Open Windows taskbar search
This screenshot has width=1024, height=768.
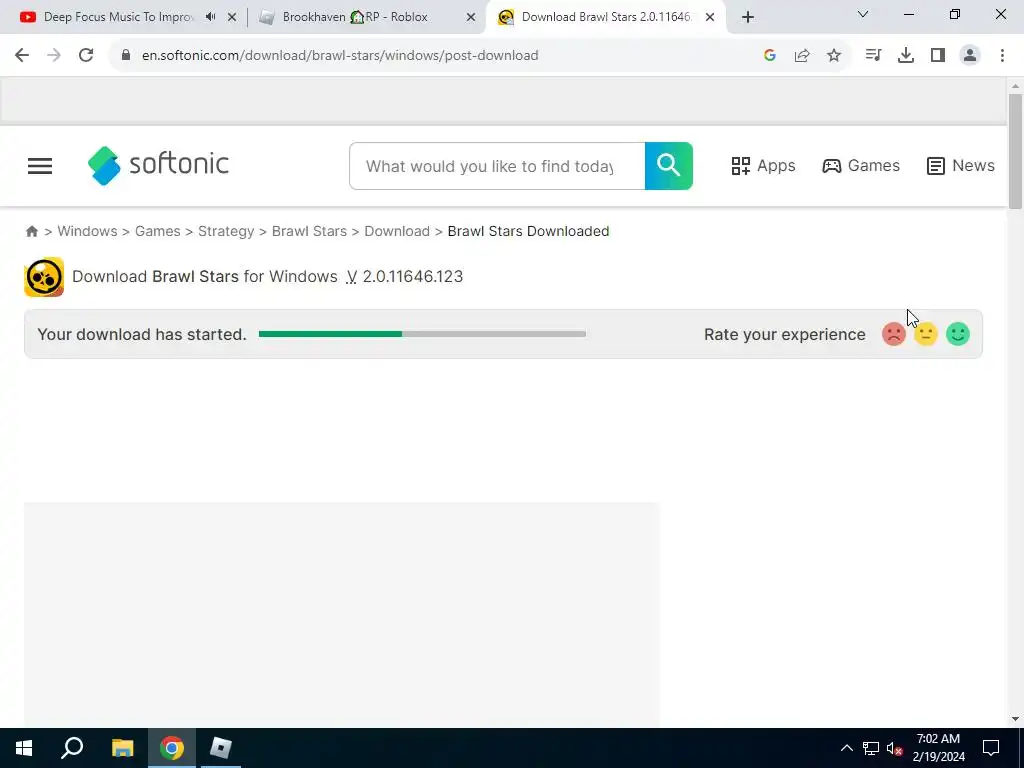(72, 748)
